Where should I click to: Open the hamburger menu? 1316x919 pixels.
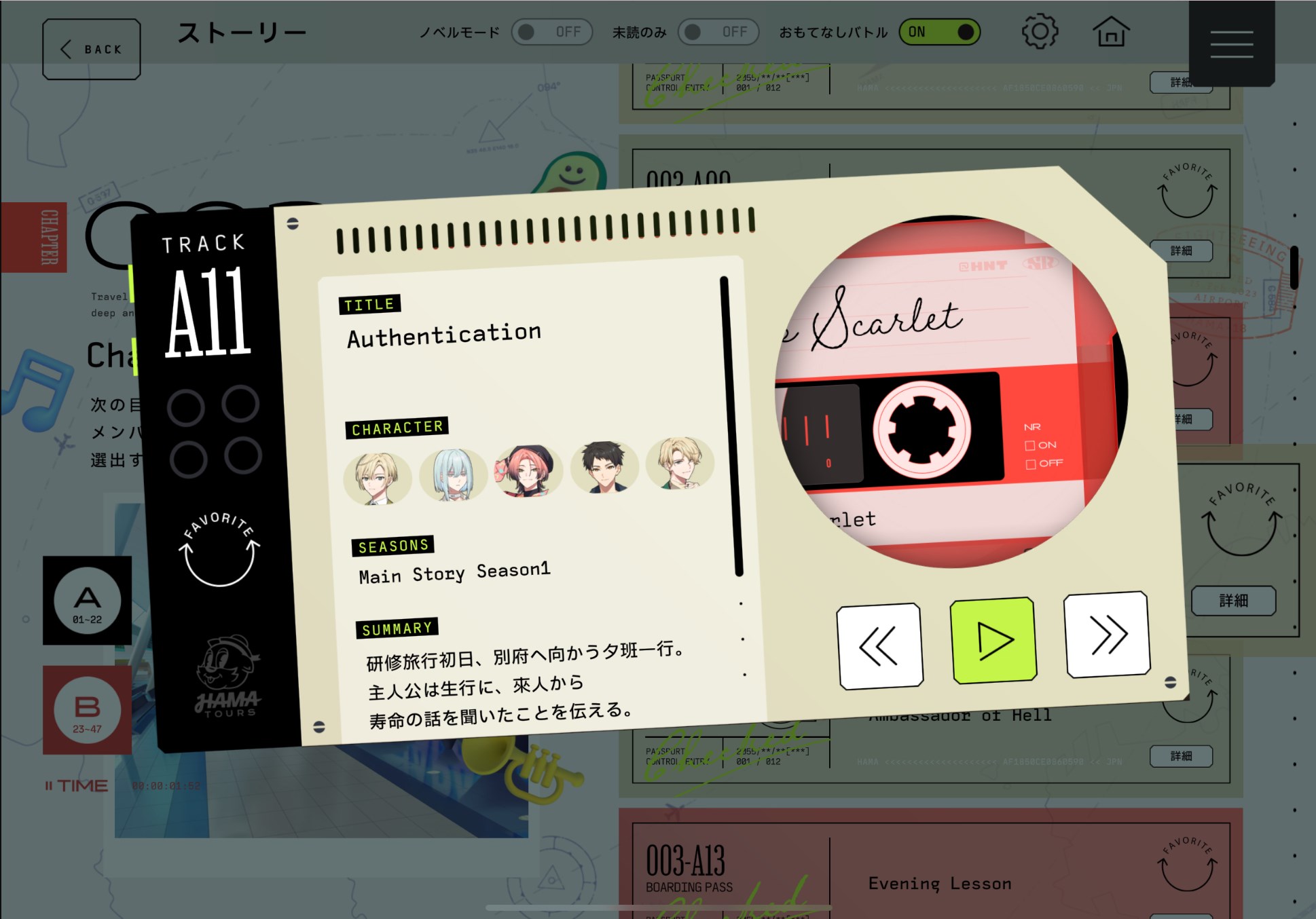pos(1231,44)
